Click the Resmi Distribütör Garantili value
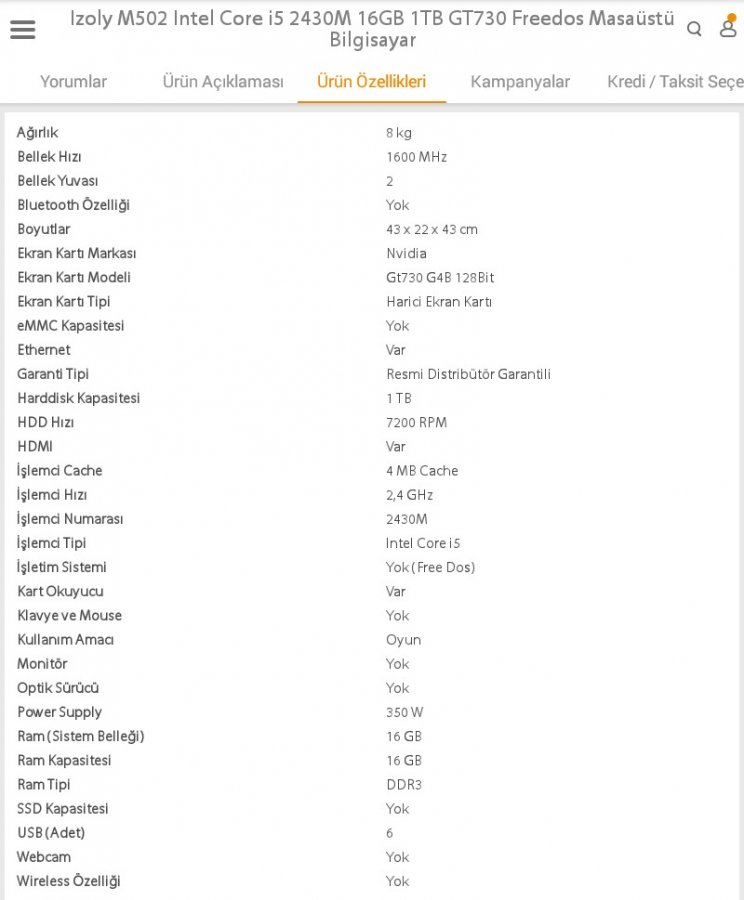Viewport: 744px width, 900px height. point(468,374)
